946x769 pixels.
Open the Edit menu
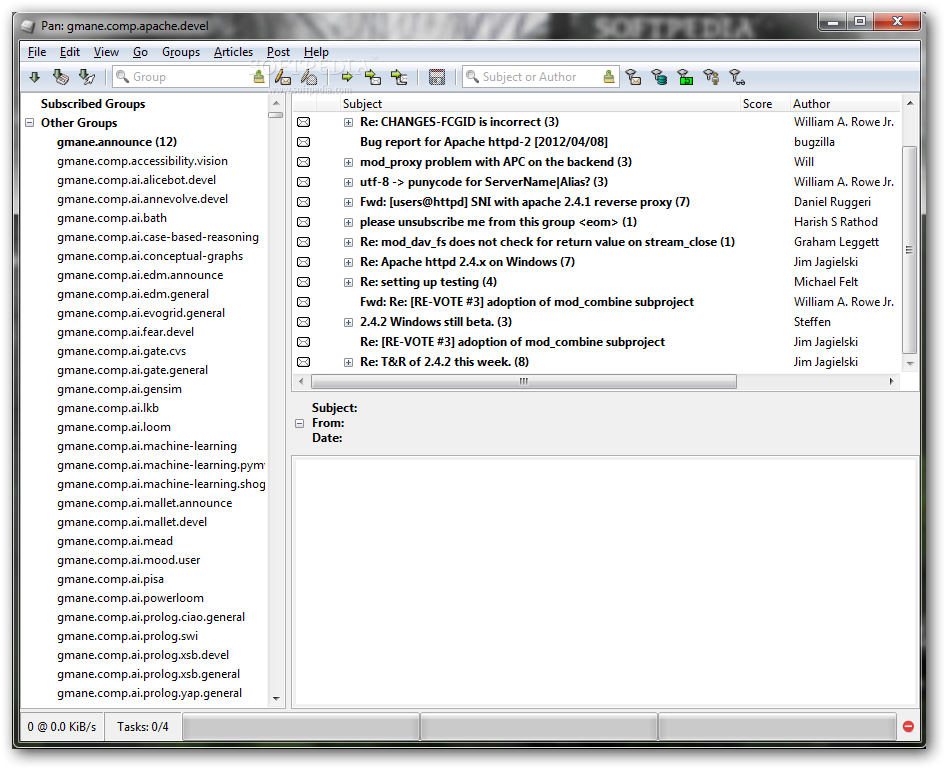point(69,52)
